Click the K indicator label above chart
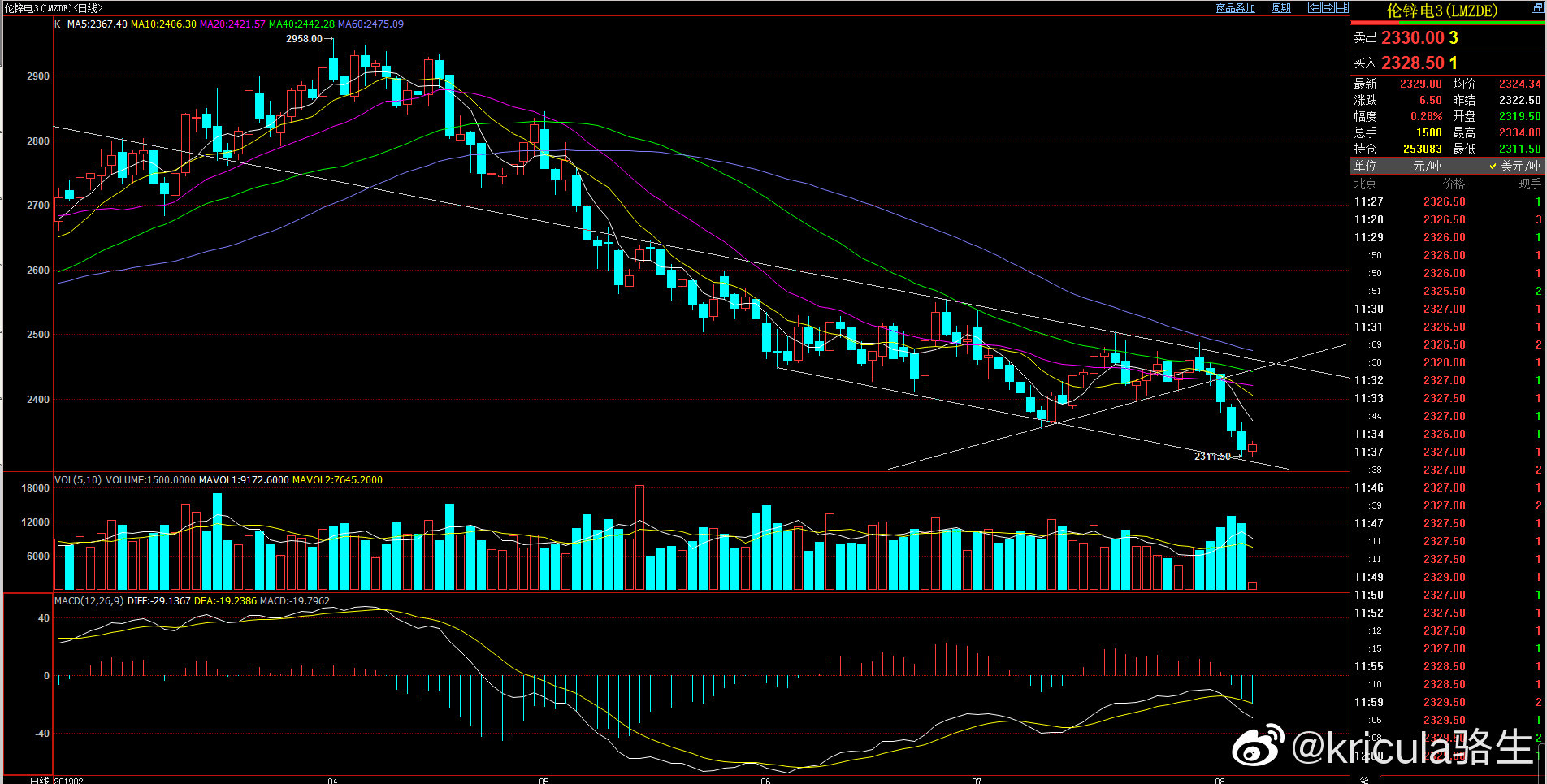Viewport: 1547px width, 784px height. [57, 24]
